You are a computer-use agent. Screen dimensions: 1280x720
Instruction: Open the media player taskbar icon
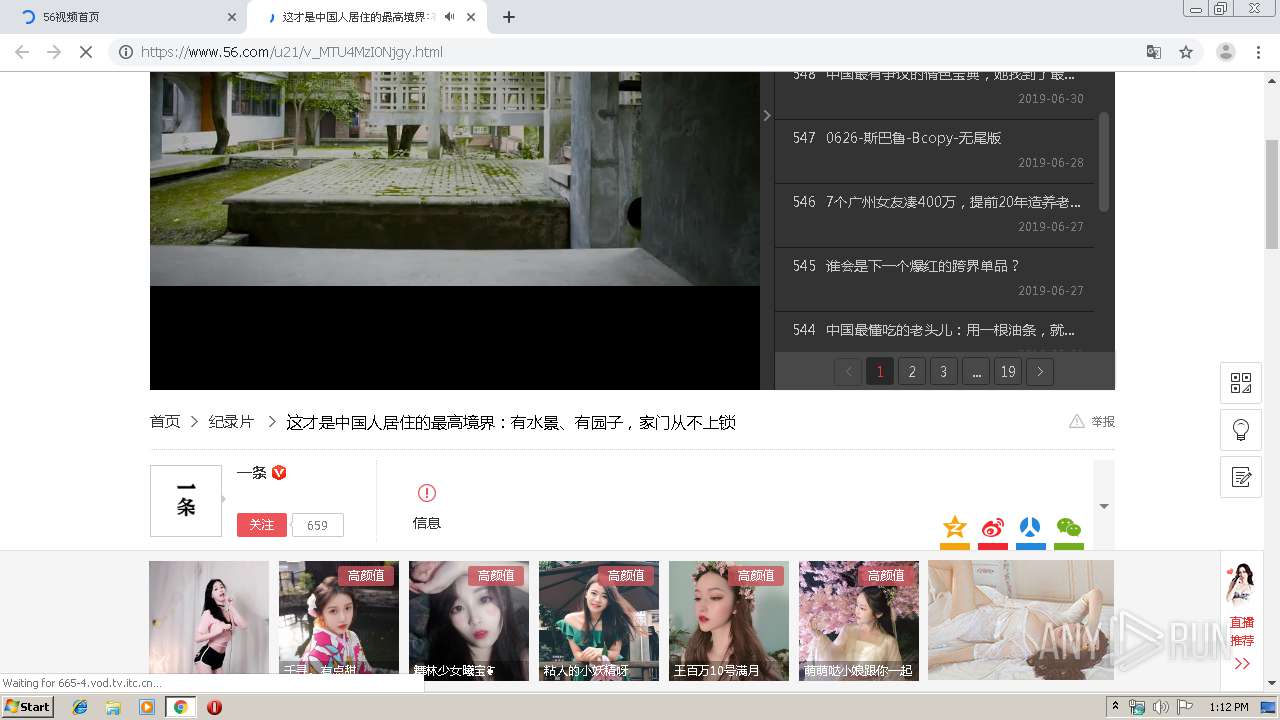[147, 707]
